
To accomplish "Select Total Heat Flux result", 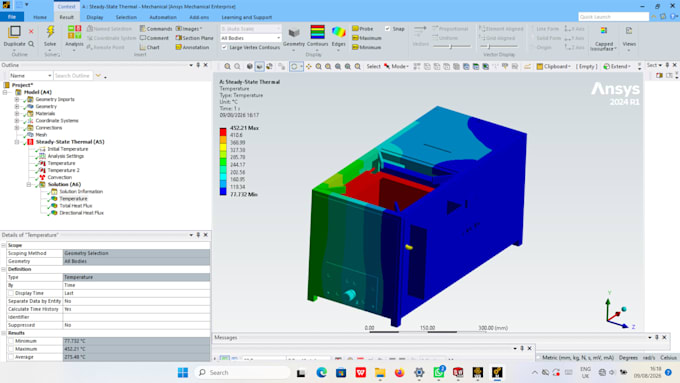I will coord(75,206).
